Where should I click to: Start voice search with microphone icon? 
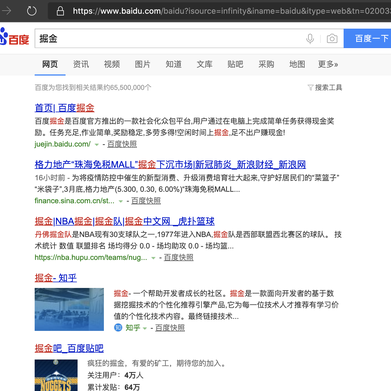310,39
